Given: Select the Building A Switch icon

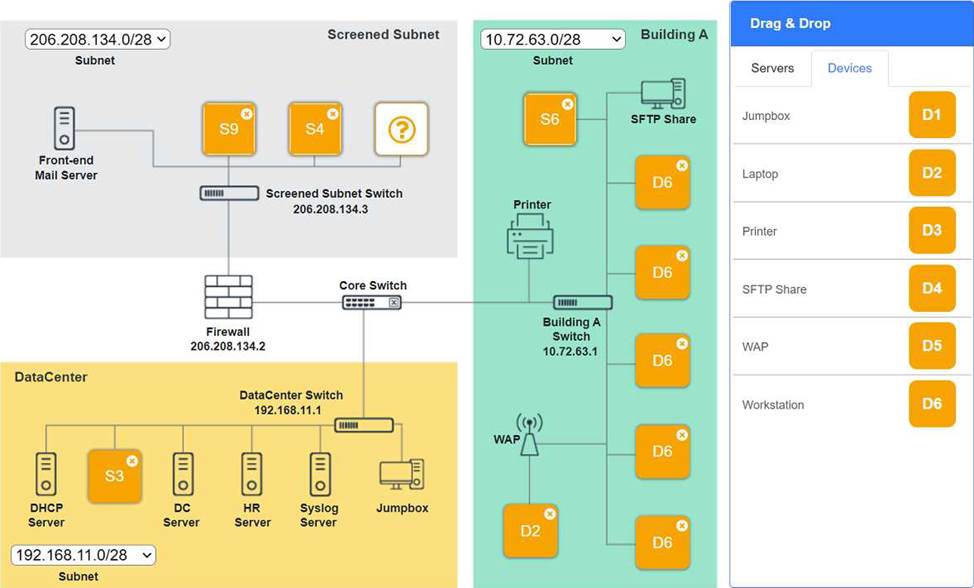Looking at the screenshot, I should 583,302.
